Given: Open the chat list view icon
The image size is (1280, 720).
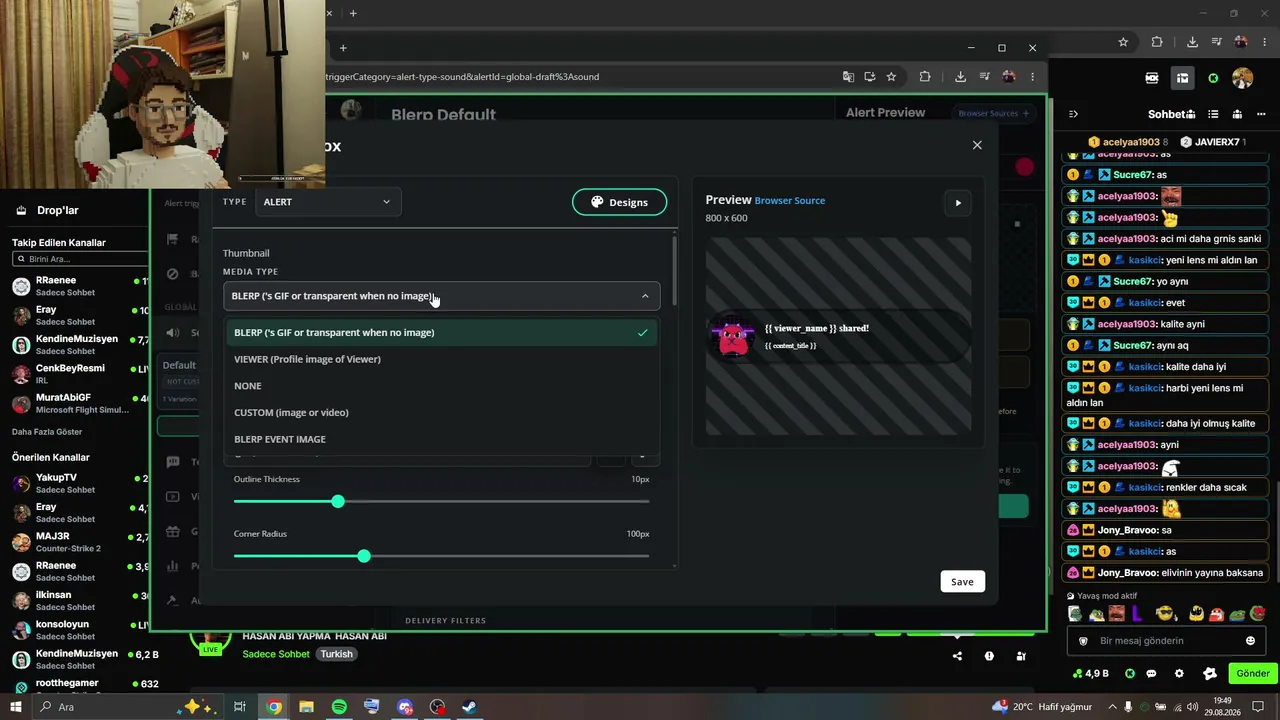Looking at the screenshot, I should click(x=1213, y=114).
